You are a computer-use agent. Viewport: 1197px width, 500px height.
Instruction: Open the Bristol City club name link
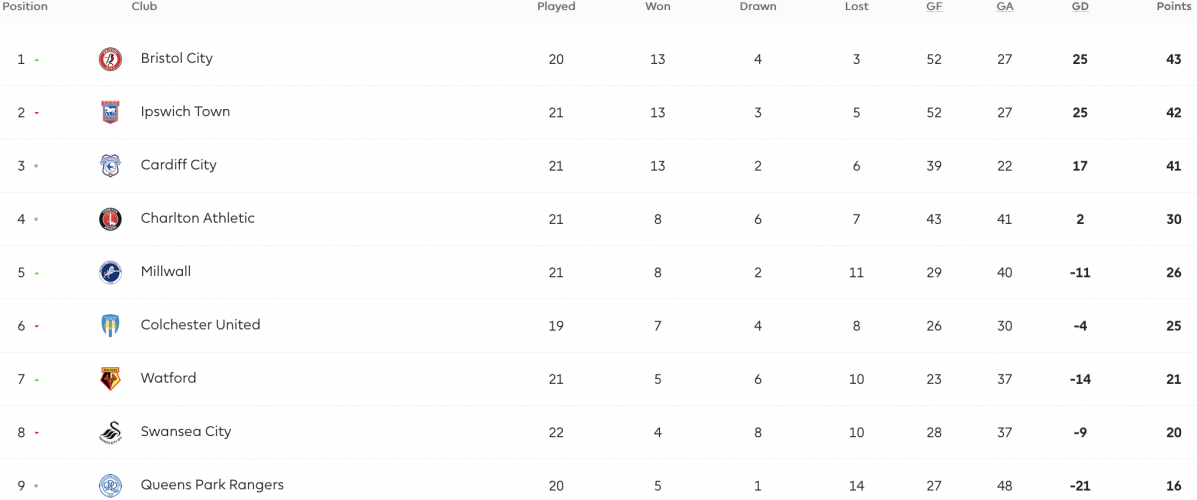coord(176,58)
